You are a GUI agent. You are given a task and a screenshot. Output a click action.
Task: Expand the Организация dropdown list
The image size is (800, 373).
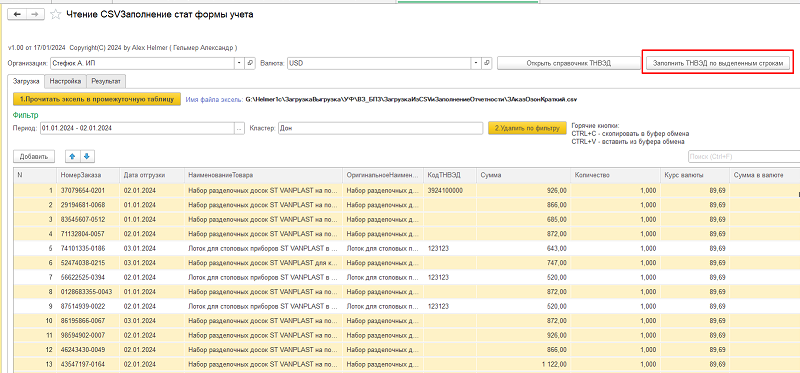pyautogui.click(x=240, y=63)
